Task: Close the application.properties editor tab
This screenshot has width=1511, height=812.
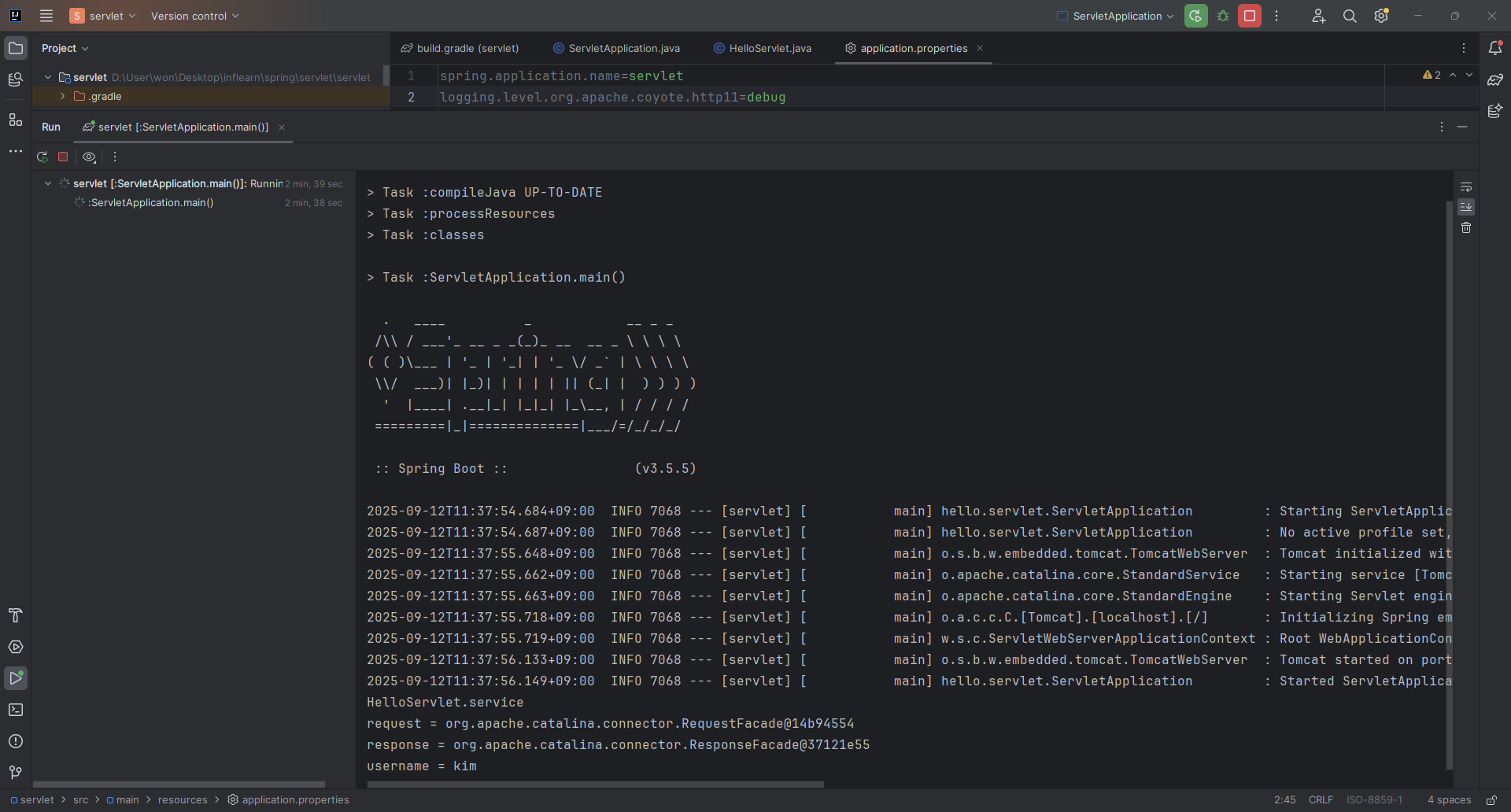Action: click(980, 48)
